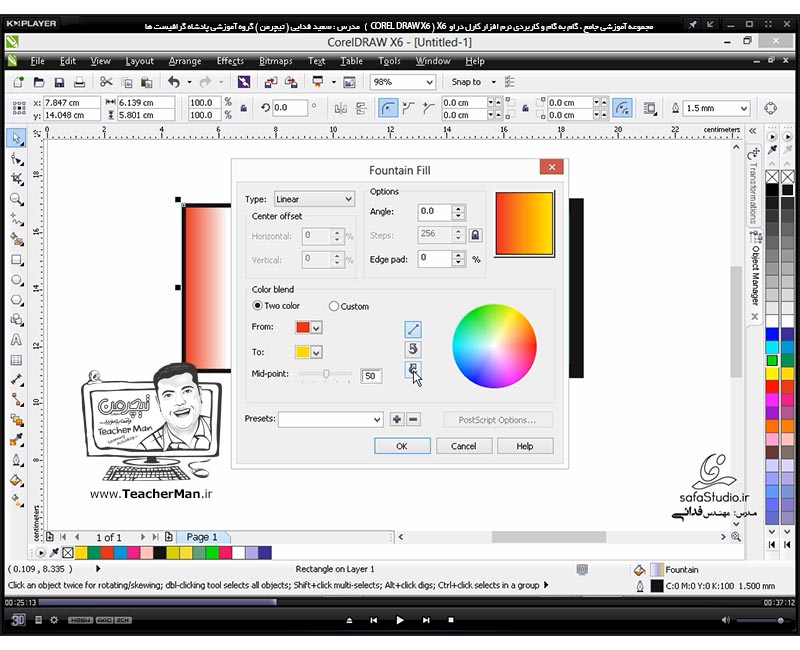The image size is (800, 650).
Task: Select counterclockwise color path button
Action: [413, 349]
